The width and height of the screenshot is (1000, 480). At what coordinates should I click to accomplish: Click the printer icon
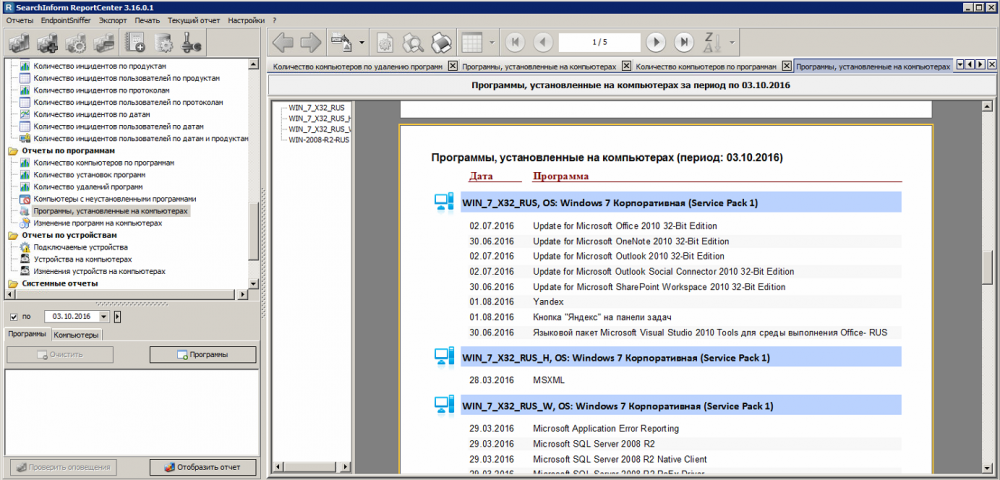click(x=441, y=43)
